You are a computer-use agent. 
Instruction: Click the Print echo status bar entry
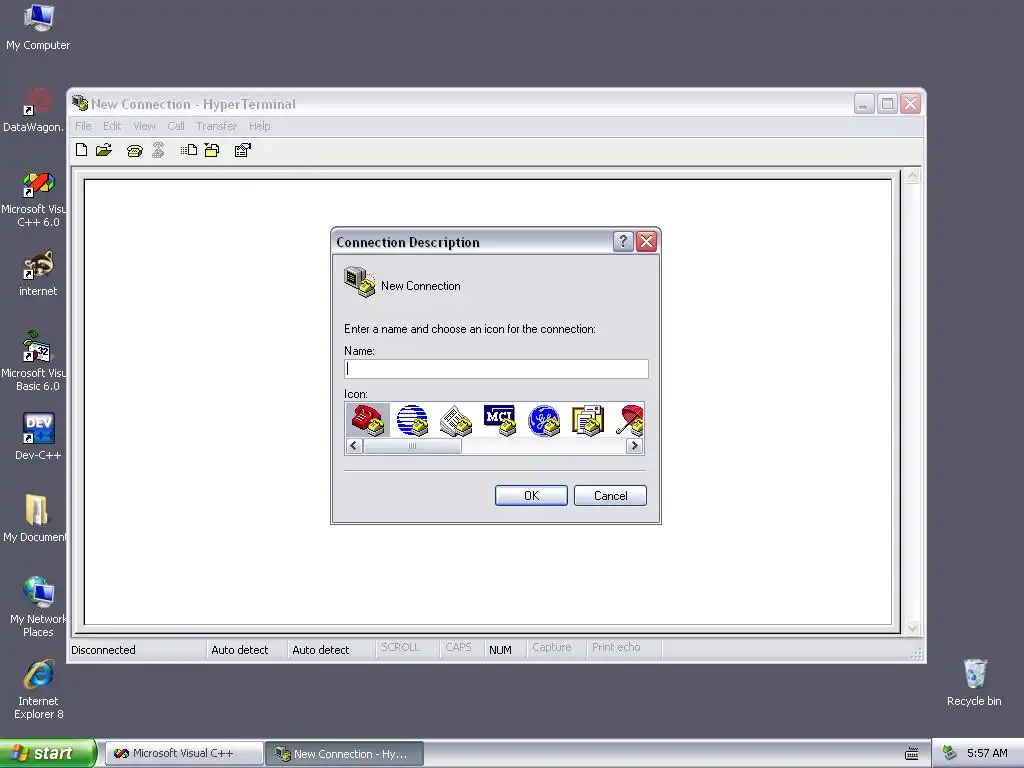616,647
